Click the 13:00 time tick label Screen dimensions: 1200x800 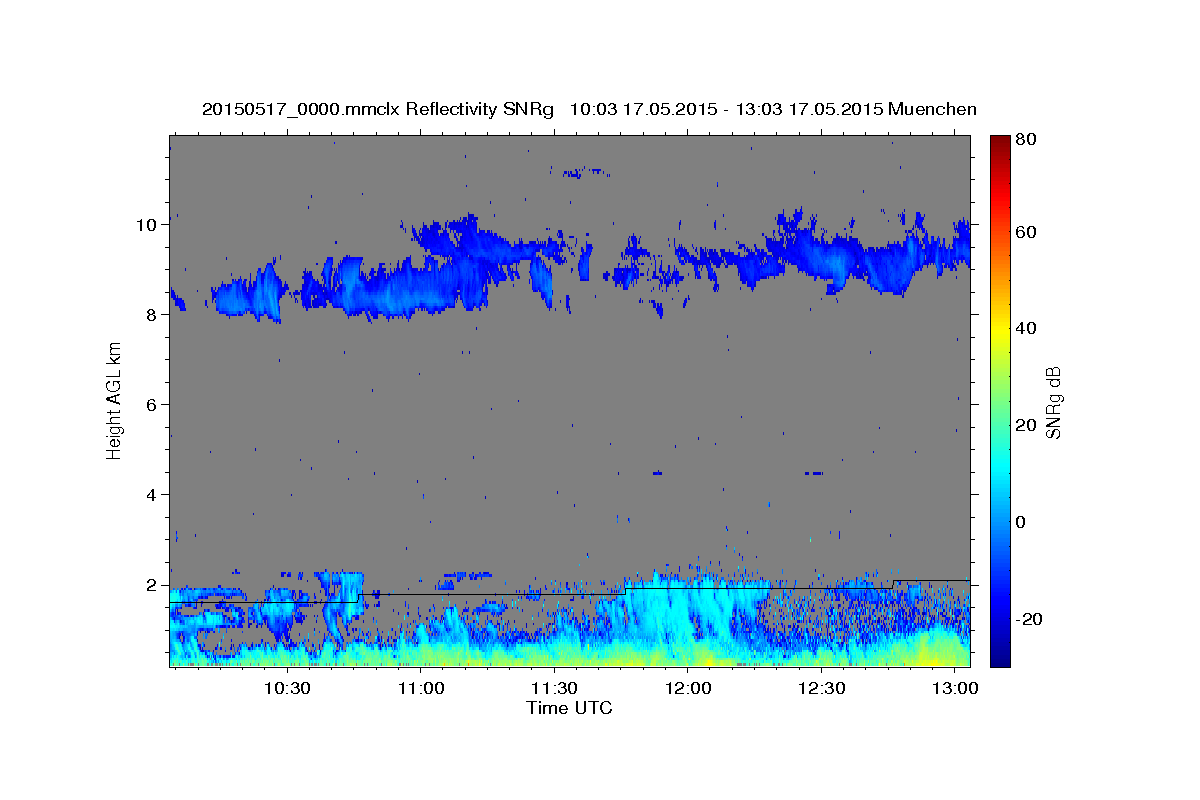[x=955, y=689]
